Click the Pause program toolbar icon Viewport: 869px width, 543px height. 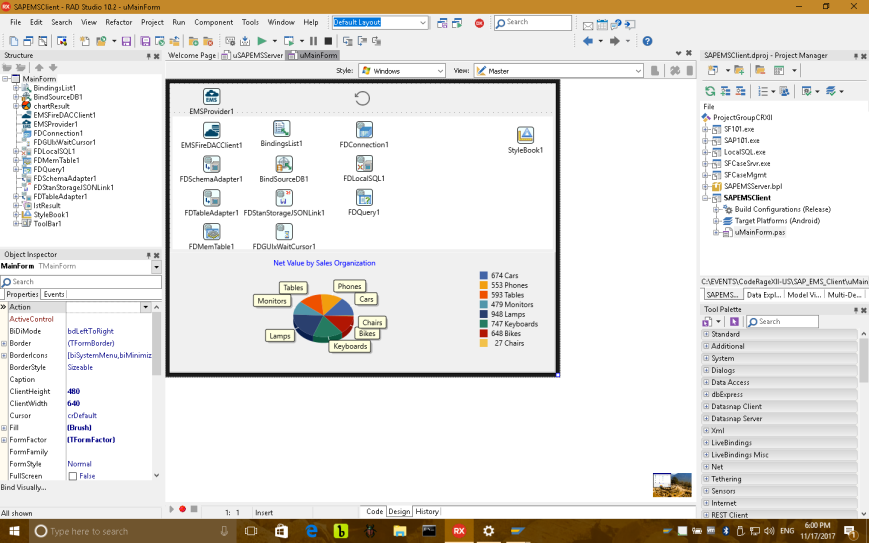point(314,41)
